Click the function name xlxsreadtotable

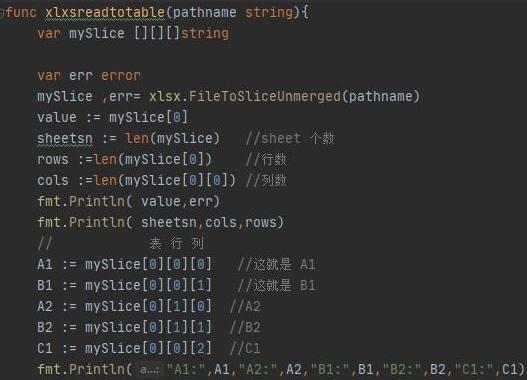[x=105, y=13]
